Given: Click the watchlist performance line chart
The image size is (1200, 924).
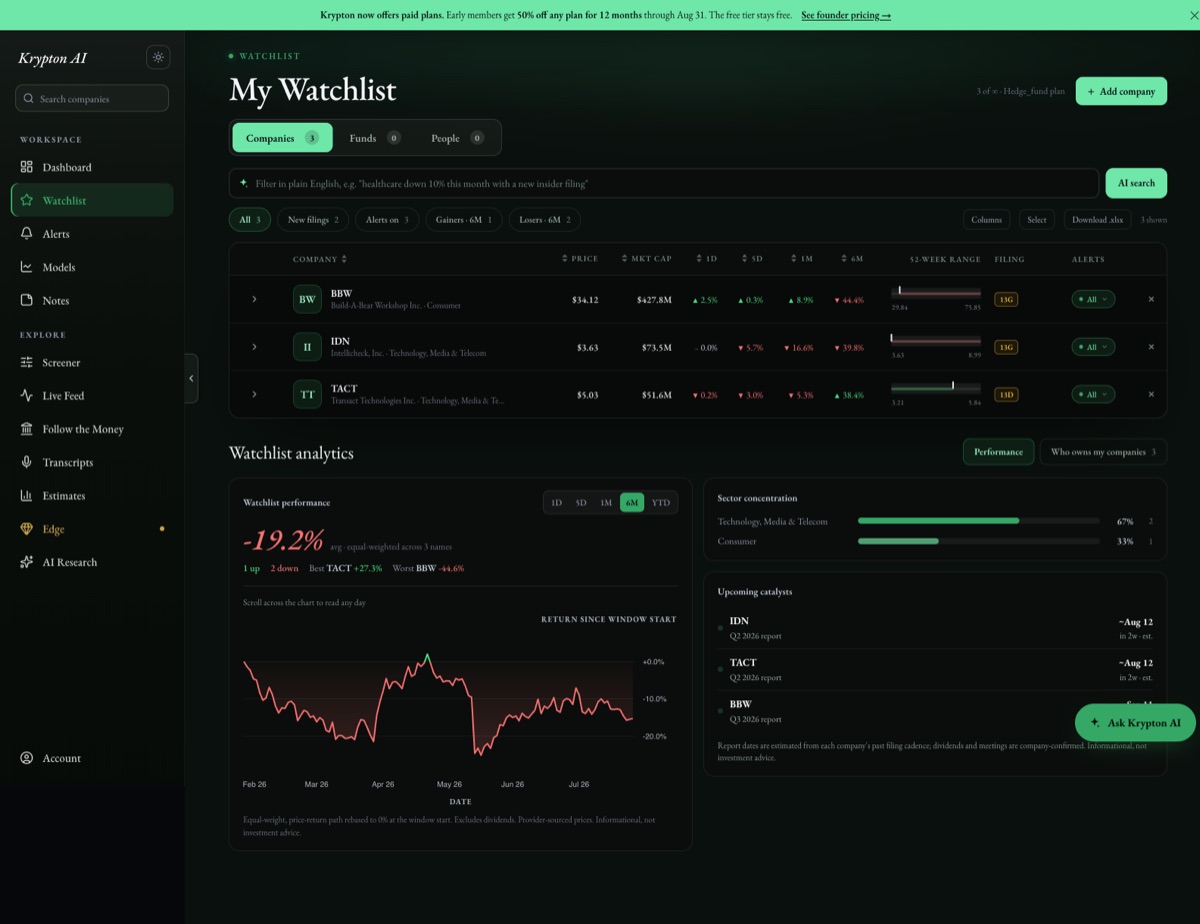Looking at the screenshot, I should pyautogui.click(x=440, y=704).
